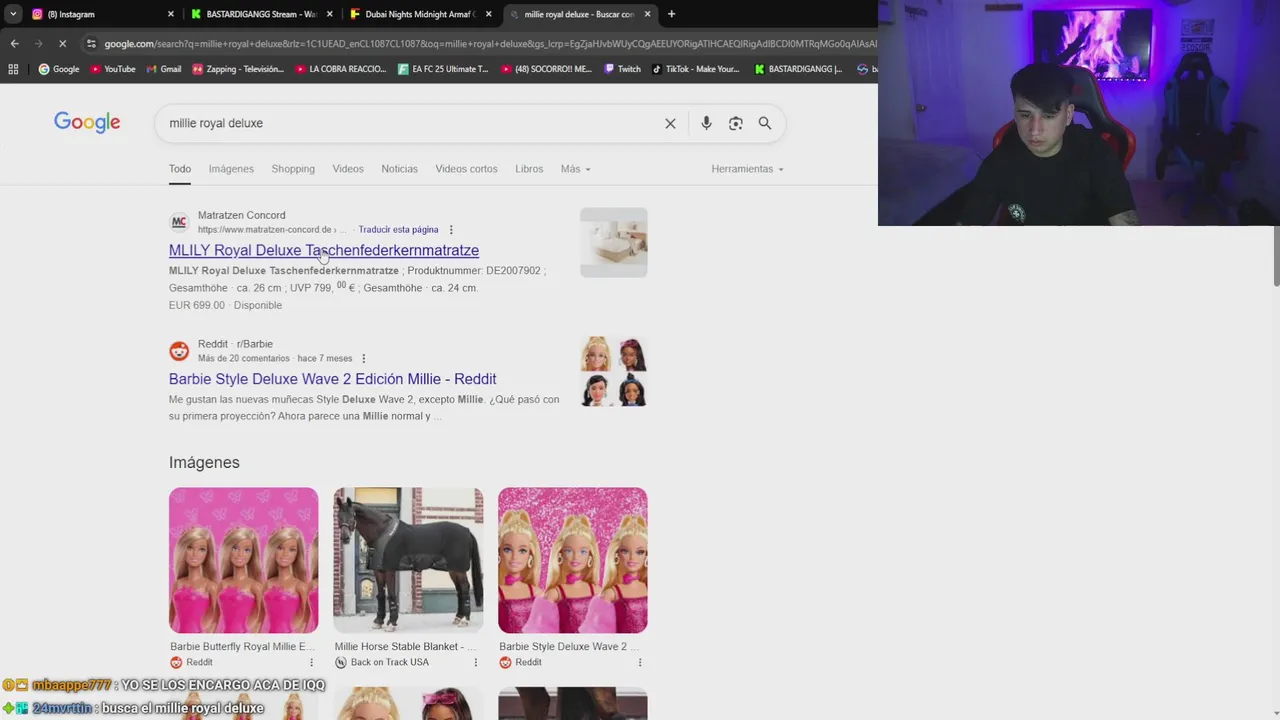Open the EA FC 25 Ultimate Team bookmark
This screenshot has height=720, width=1280.
pyautogui.click(x=443, y=69)
